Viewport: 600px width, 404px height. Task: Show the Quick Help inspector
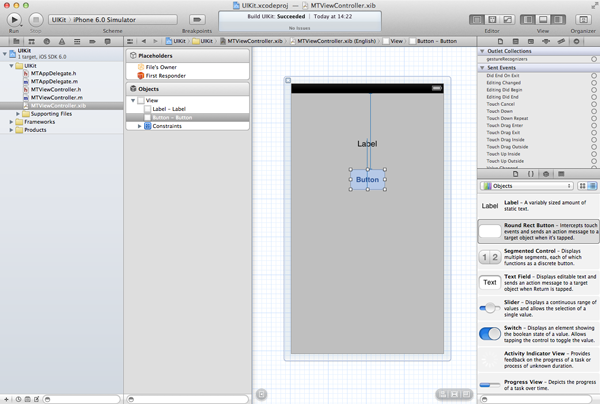coord(515,41)
